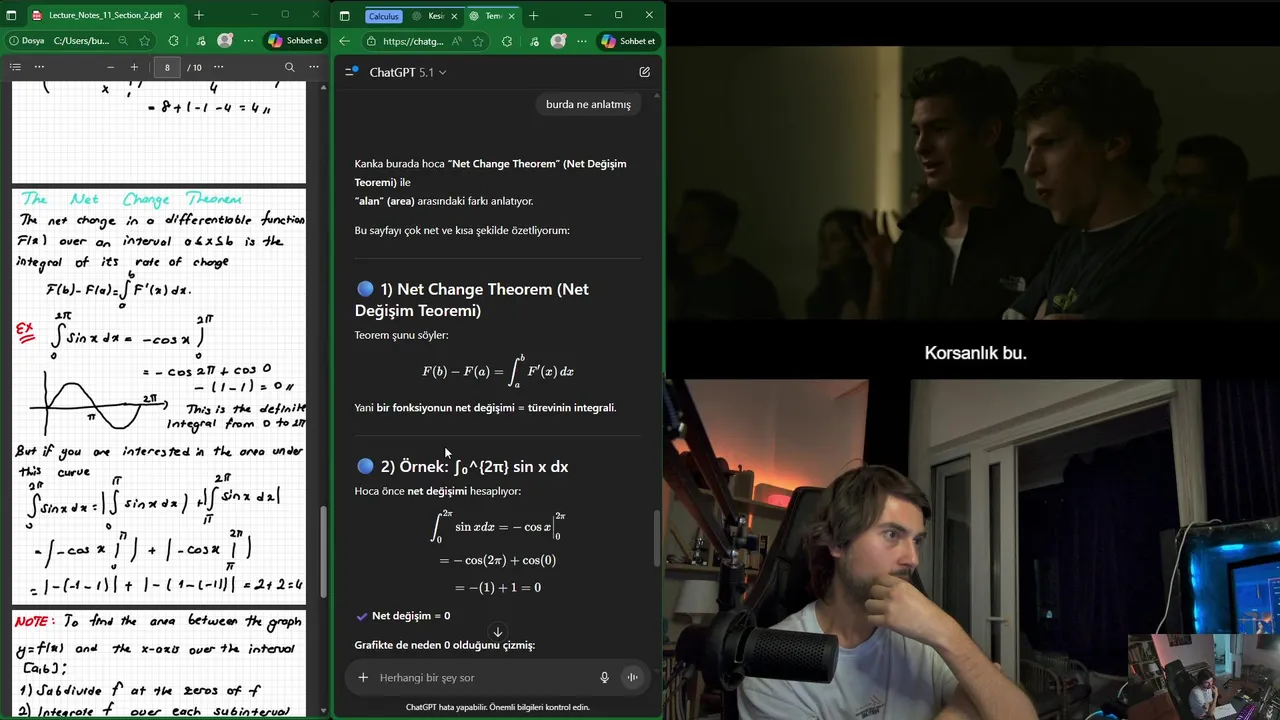The width and height of the screenshot is (1280, 720).
Task: Jump to latest message with down arrow
Action: [498, 632]
